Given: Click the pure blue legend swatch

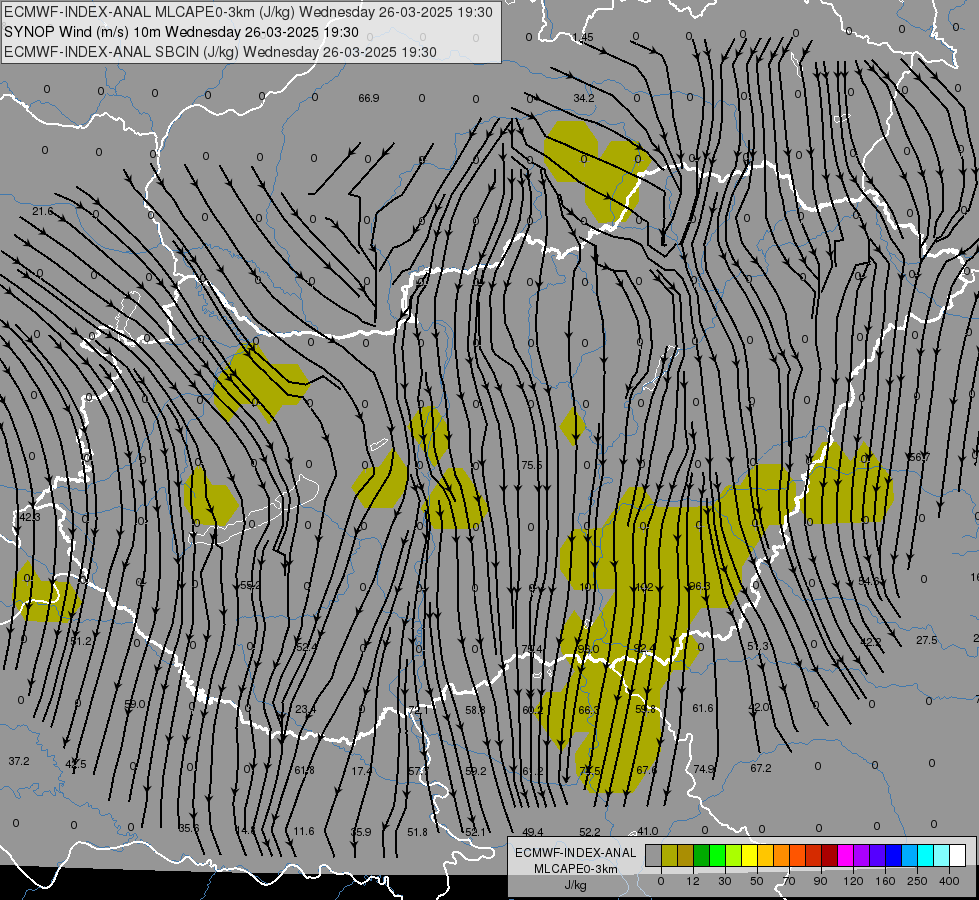Looking at the screenshot, I should coord(893,856).
